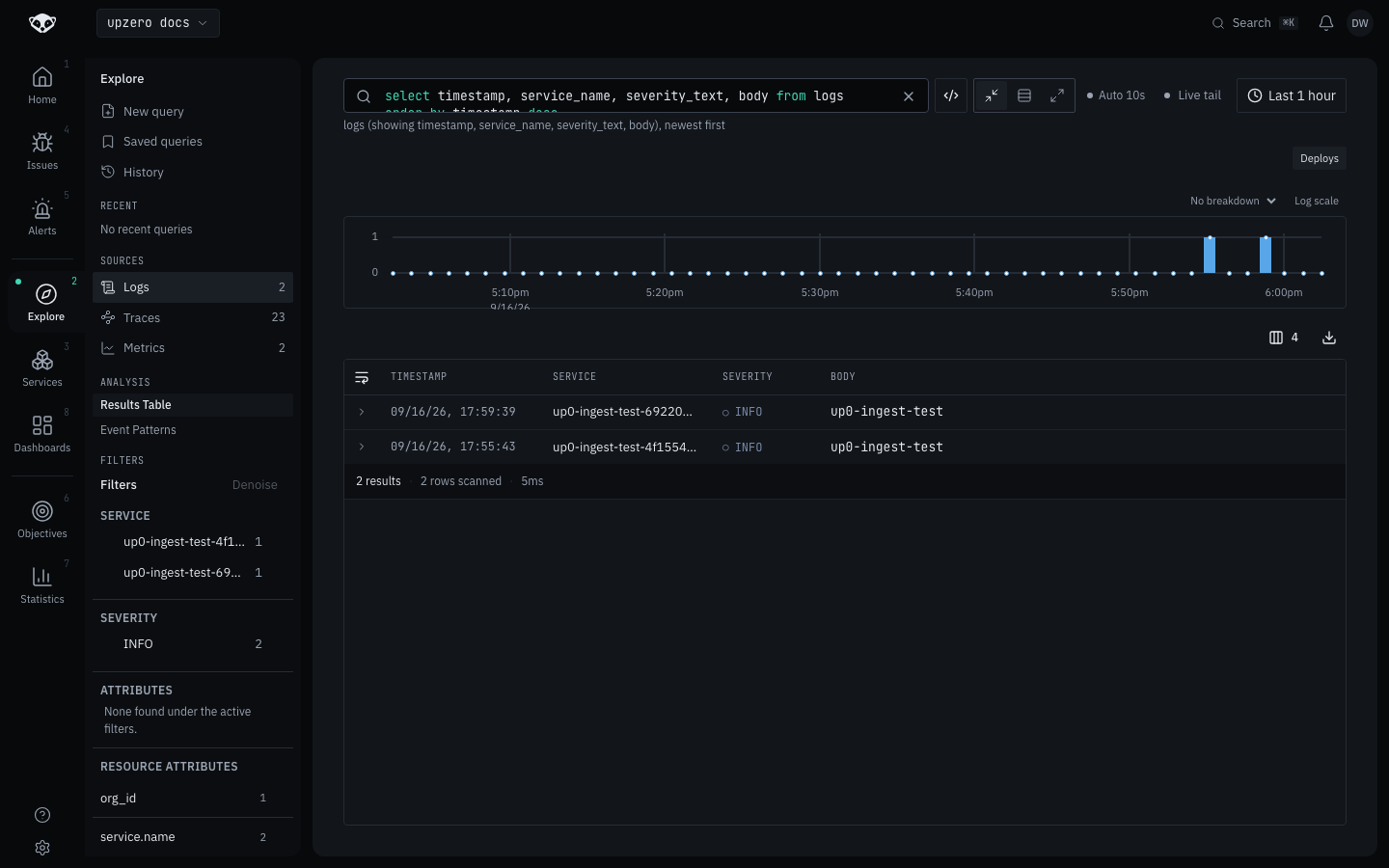The image size is (1389, 868).
Task: Toggle Auto 10s refresh
Action: pos(1116,95)
